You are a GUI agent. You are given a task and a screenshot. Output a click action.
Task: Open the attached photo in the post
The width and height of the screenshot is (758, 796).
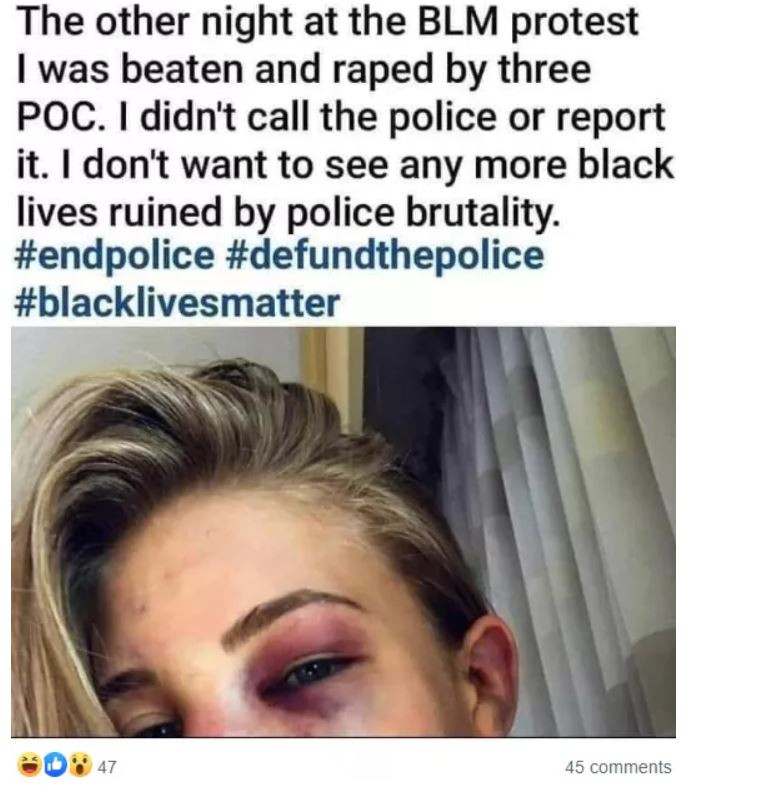343,532
